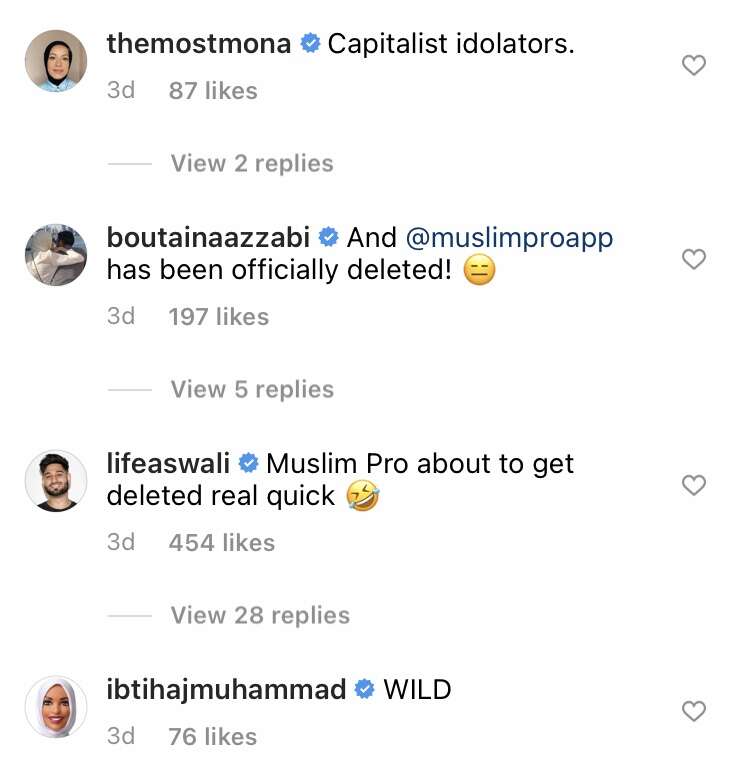The height and width of the screenshot is (784, 750).
Task: View the 197 likes list
Action: (x=218, y=316)
